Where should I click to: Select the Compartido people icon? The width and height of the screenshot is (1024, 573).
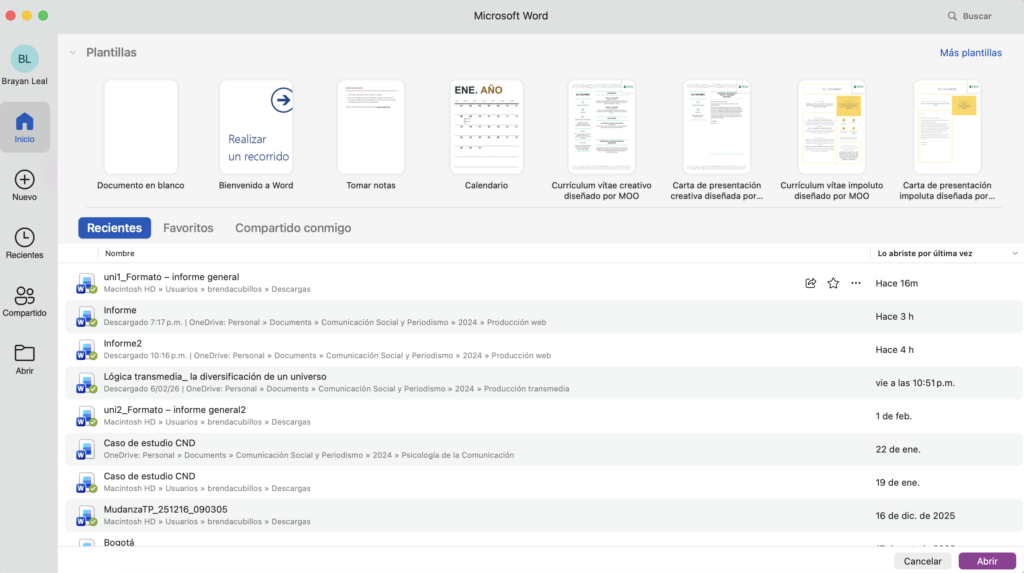pyautogui.click(x=25, y=296)
